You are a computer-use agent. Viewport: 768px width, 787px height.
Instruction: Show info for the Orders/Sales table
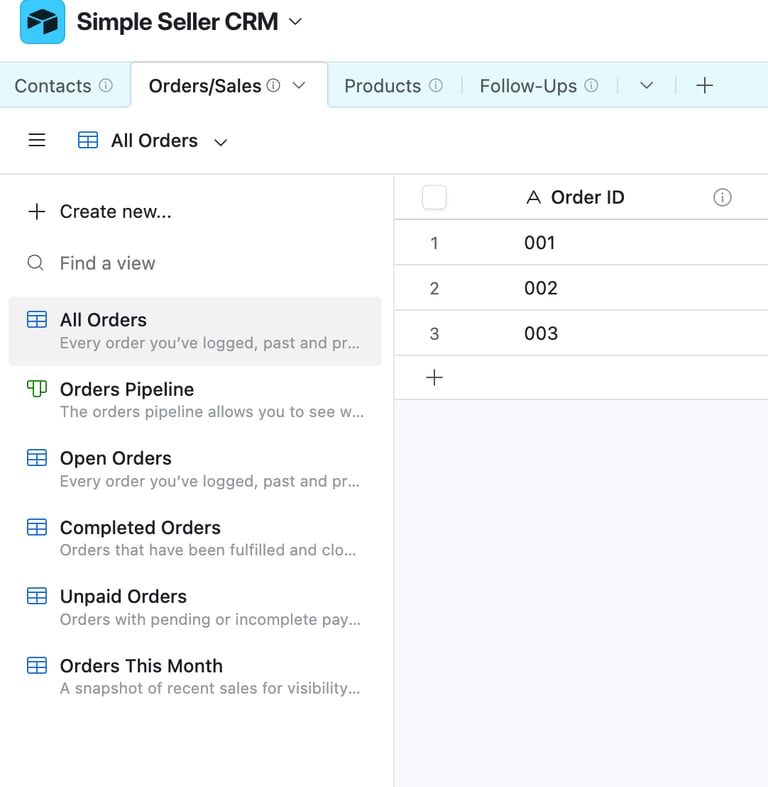tap(273, 85)
